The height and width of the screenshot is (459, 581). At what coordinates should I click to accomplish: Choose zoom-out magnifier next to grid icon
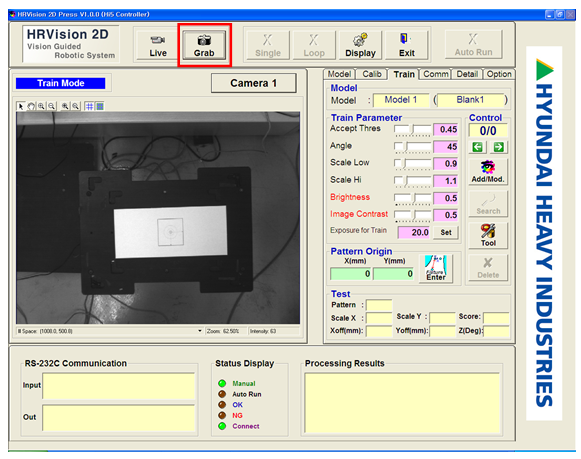76,106
